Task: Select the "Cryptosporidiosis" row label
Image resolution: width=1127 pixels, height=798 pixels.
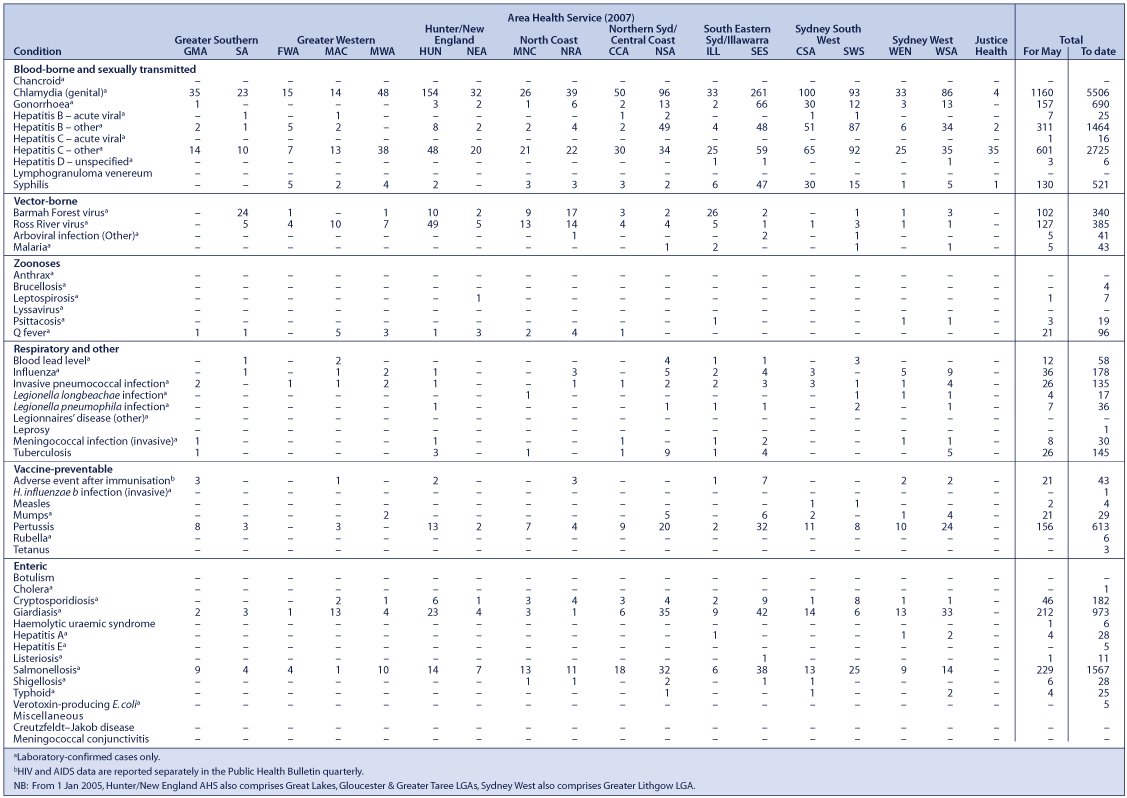Action: pyautogui.click(x=56, y=600)
